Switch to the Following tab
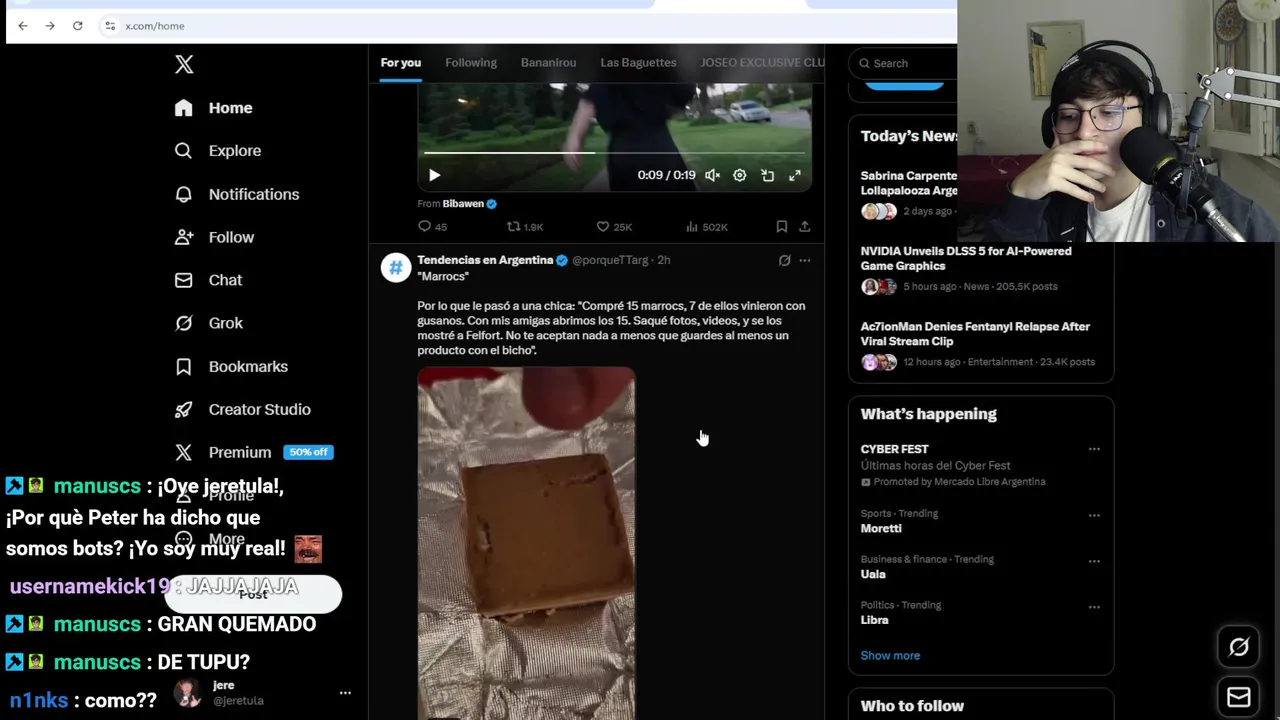1280x720 pixels. click(x=471, y=63)
